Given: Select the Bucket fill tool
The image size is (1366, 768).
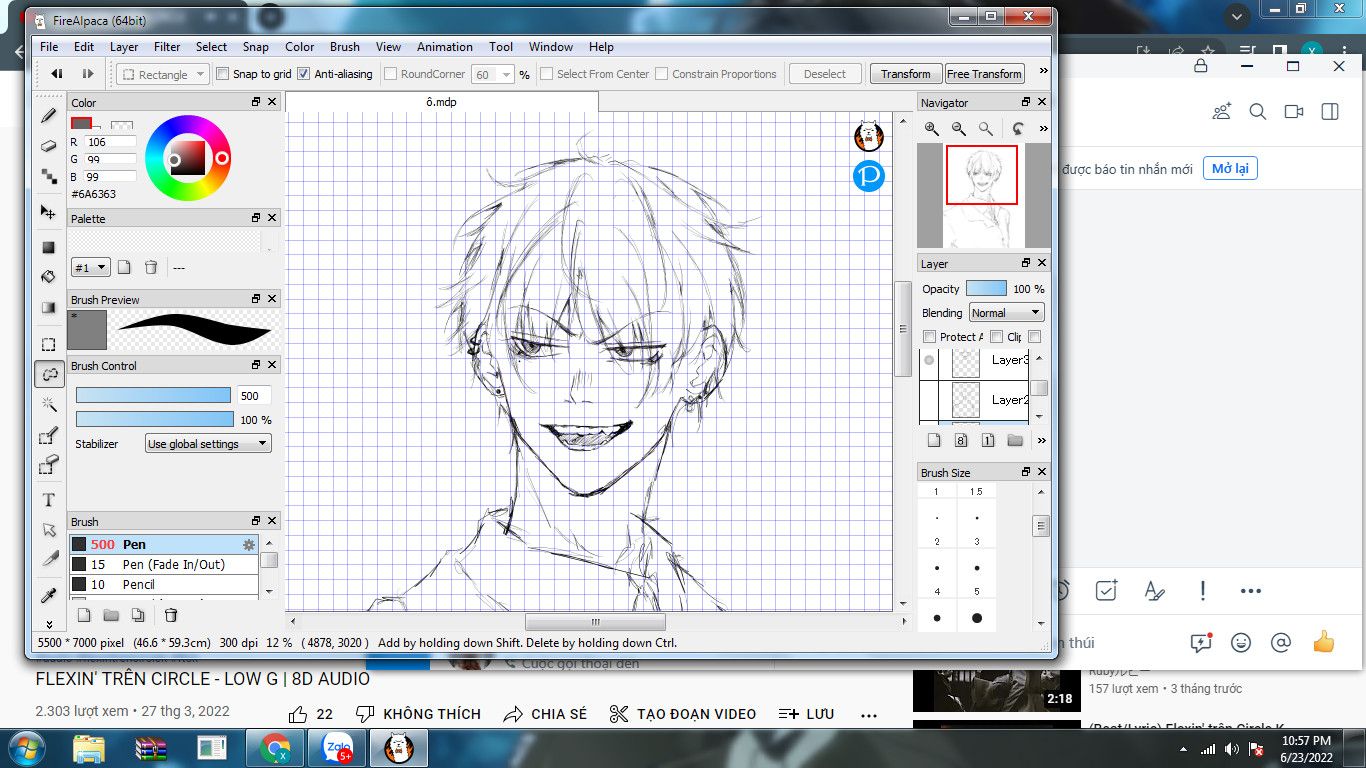Looking at the screenshot, I should (48, 277).
